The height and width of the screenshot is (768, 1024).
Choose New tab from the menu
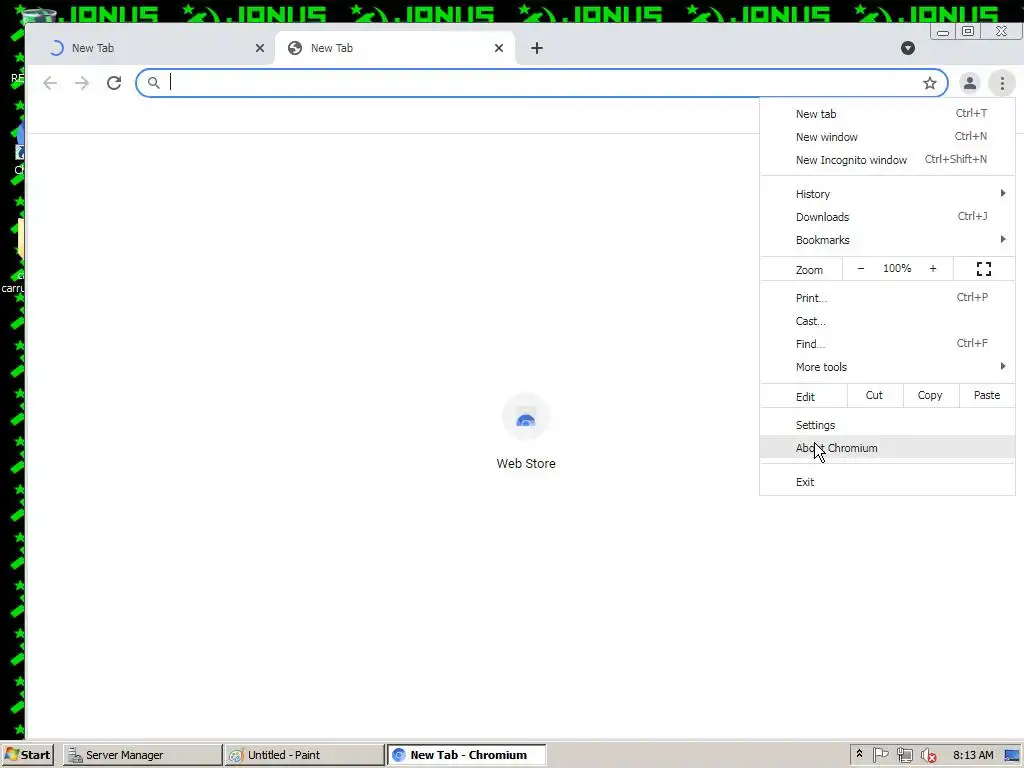[888, 114]
